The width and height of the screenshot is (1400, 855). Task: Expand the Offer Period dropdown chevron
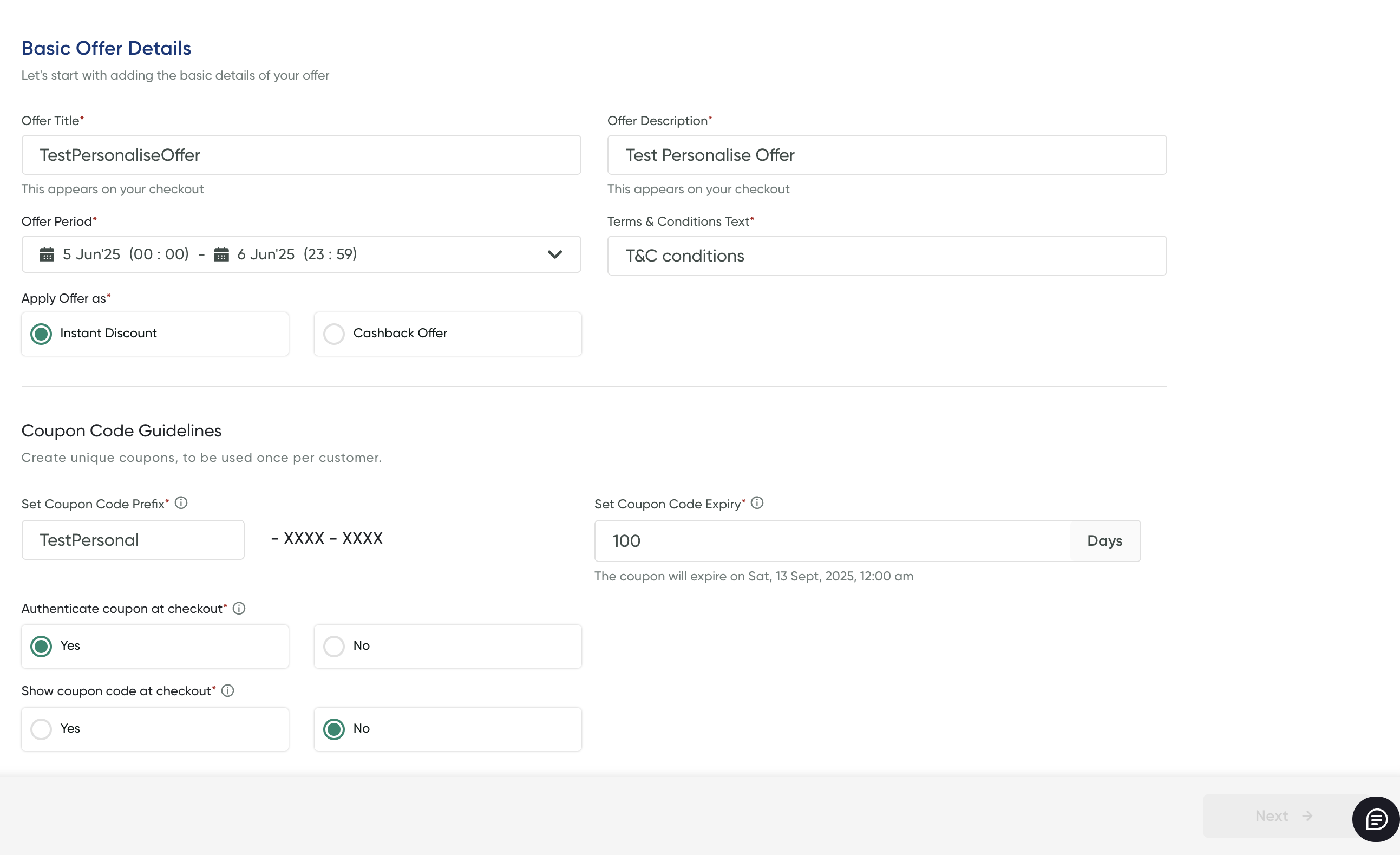554,254
